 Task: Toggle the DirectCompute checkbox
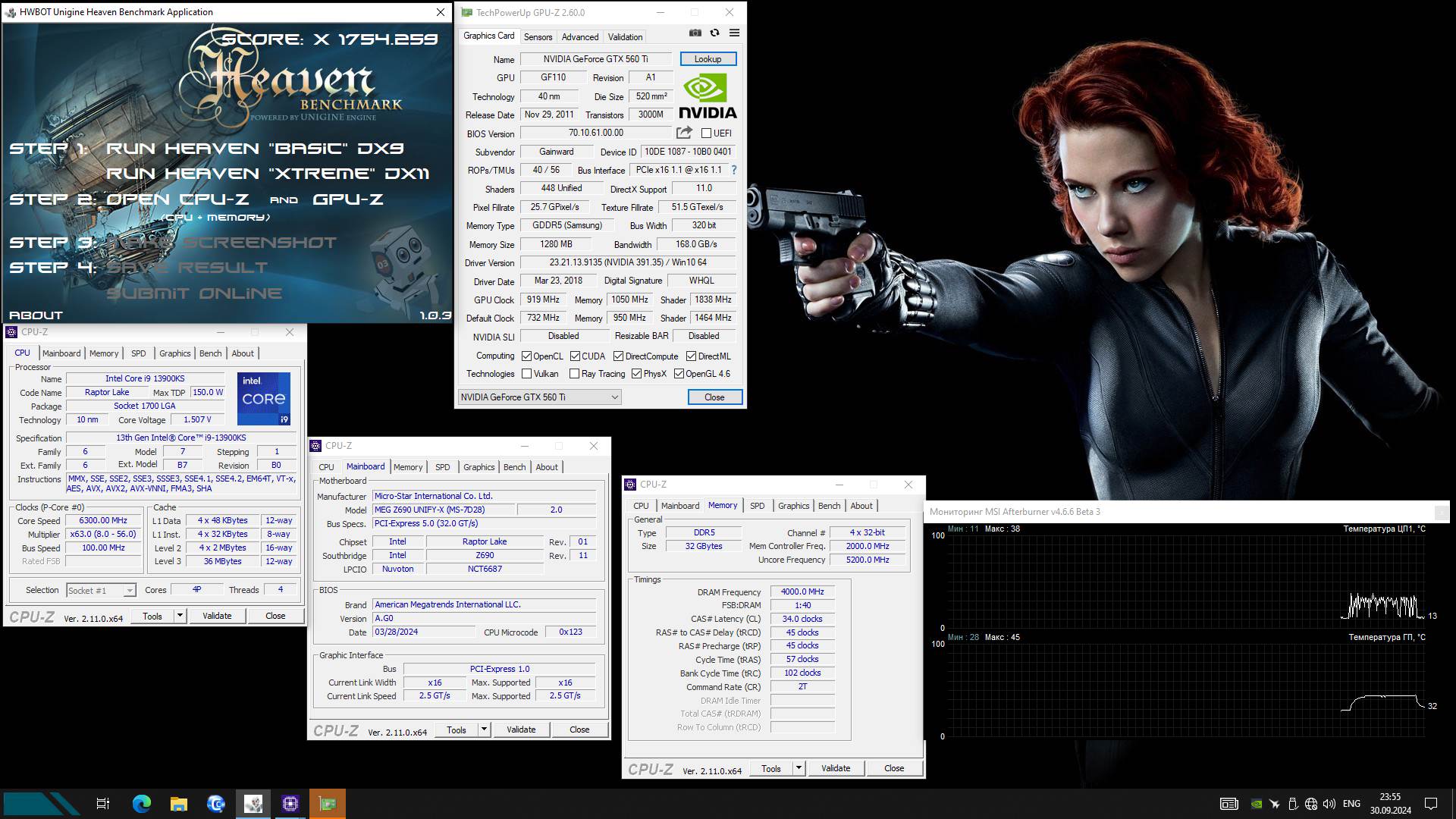[618, 356]
